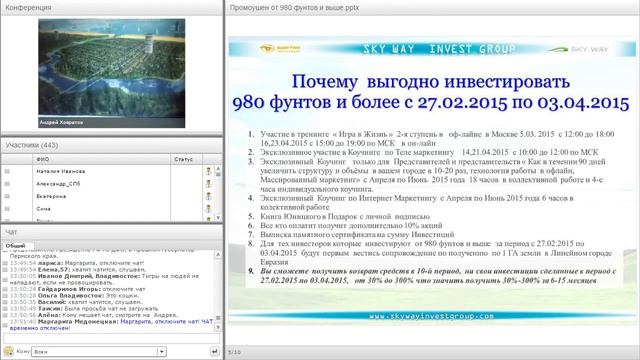Click the message icon beside Алёна's chat entry
The image size is (640, 360).
click(5, 316)
